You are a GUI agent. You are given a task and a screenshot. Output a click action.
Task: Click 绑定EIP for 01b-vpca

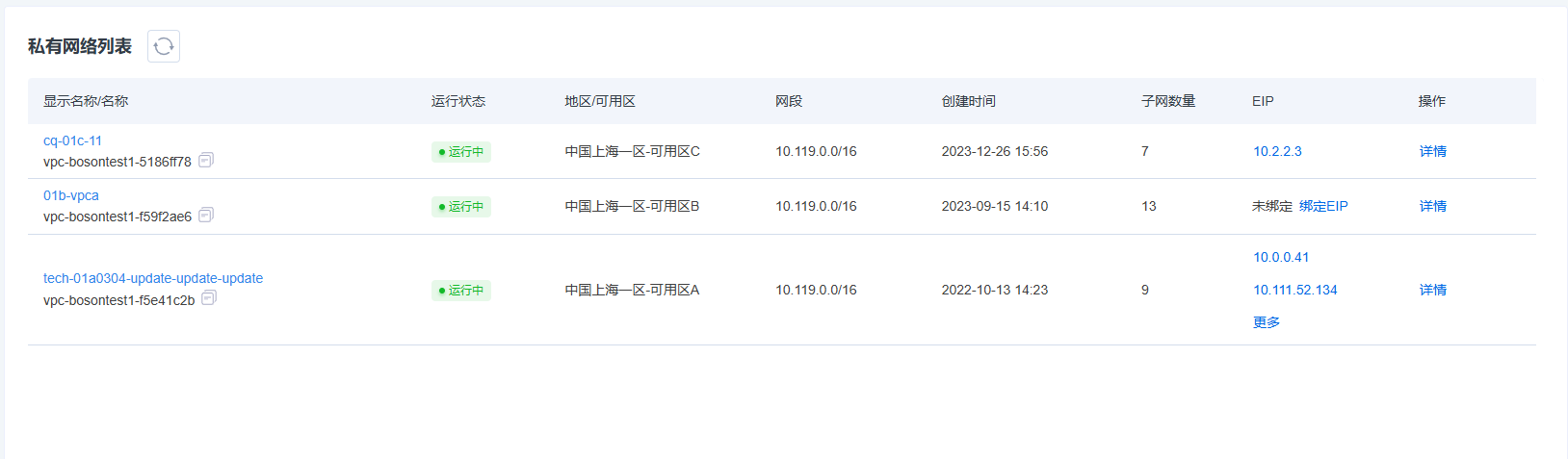1323,206
